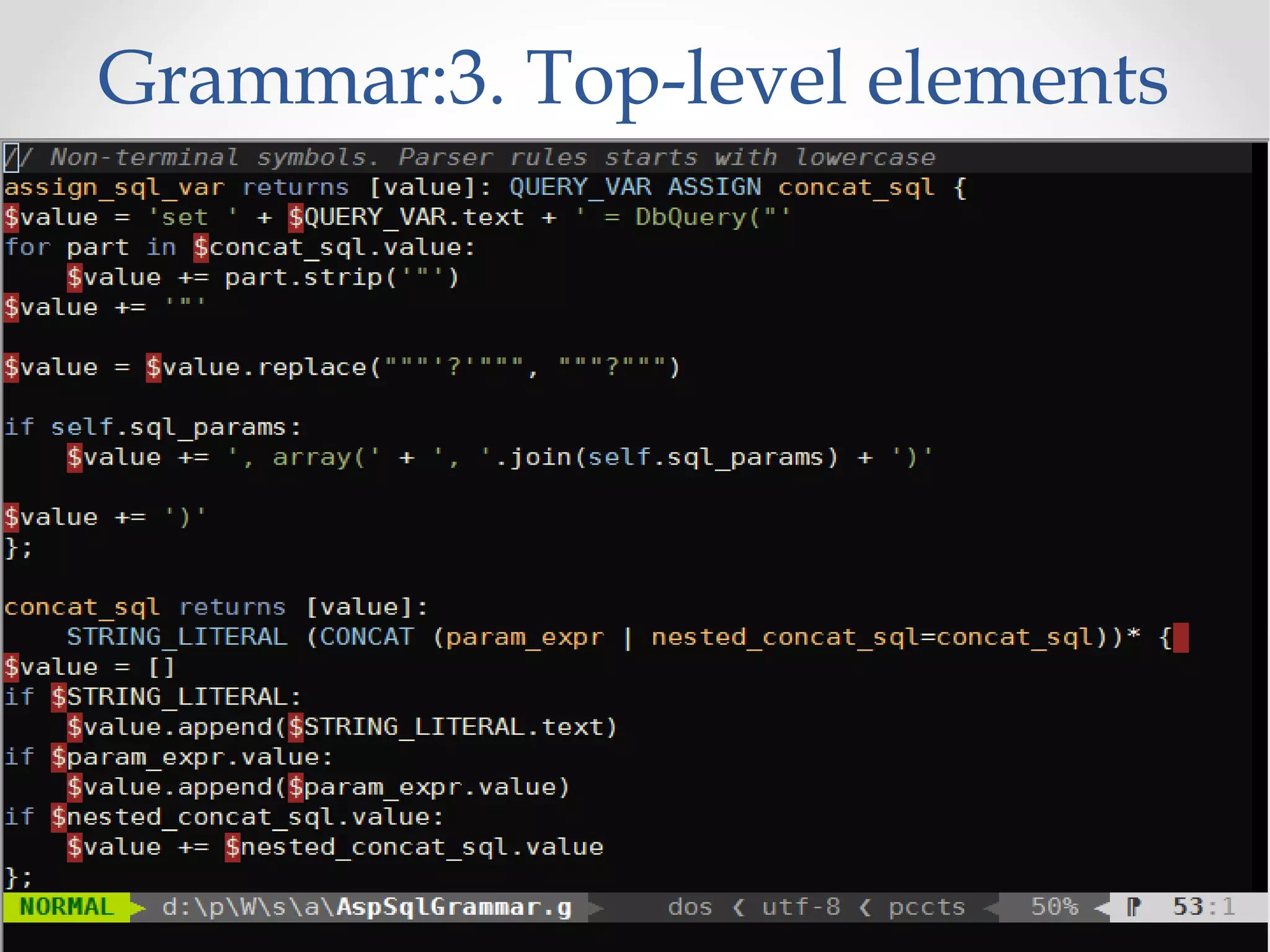Click the 'if $STRING_LITERAL:' line
This screenshot has width=1270, height=952.
[x=153, y=697]
